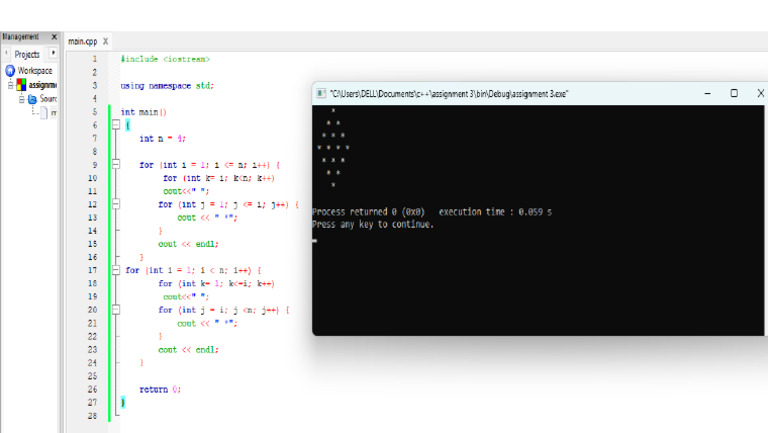Viewport: 768px width, 433px height.
Task: Fold the second outer loop at line 17
Action: click(x=116, y=270)
